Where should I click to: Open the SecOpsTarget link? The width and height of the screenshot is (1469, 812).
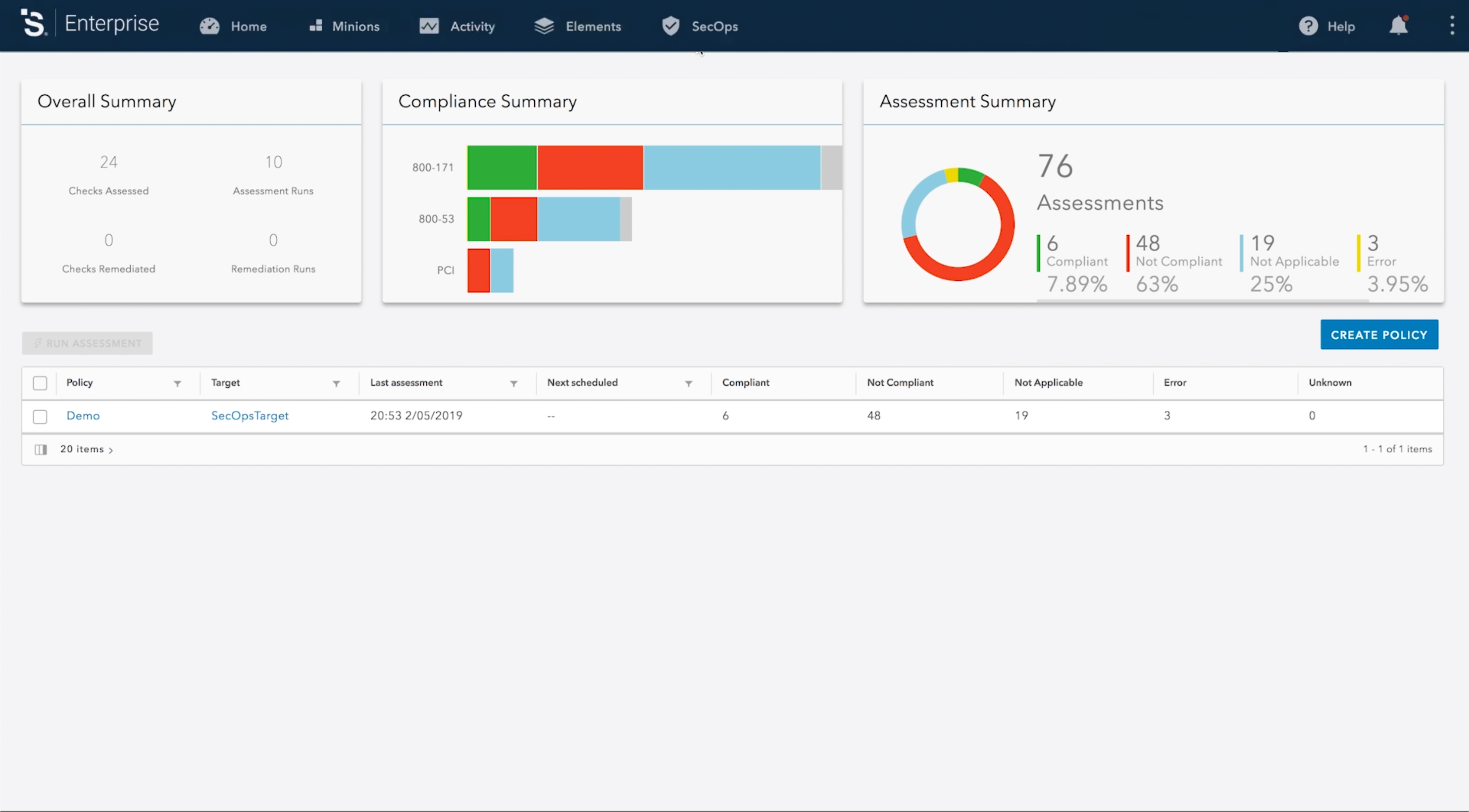(x=250, y=416)
